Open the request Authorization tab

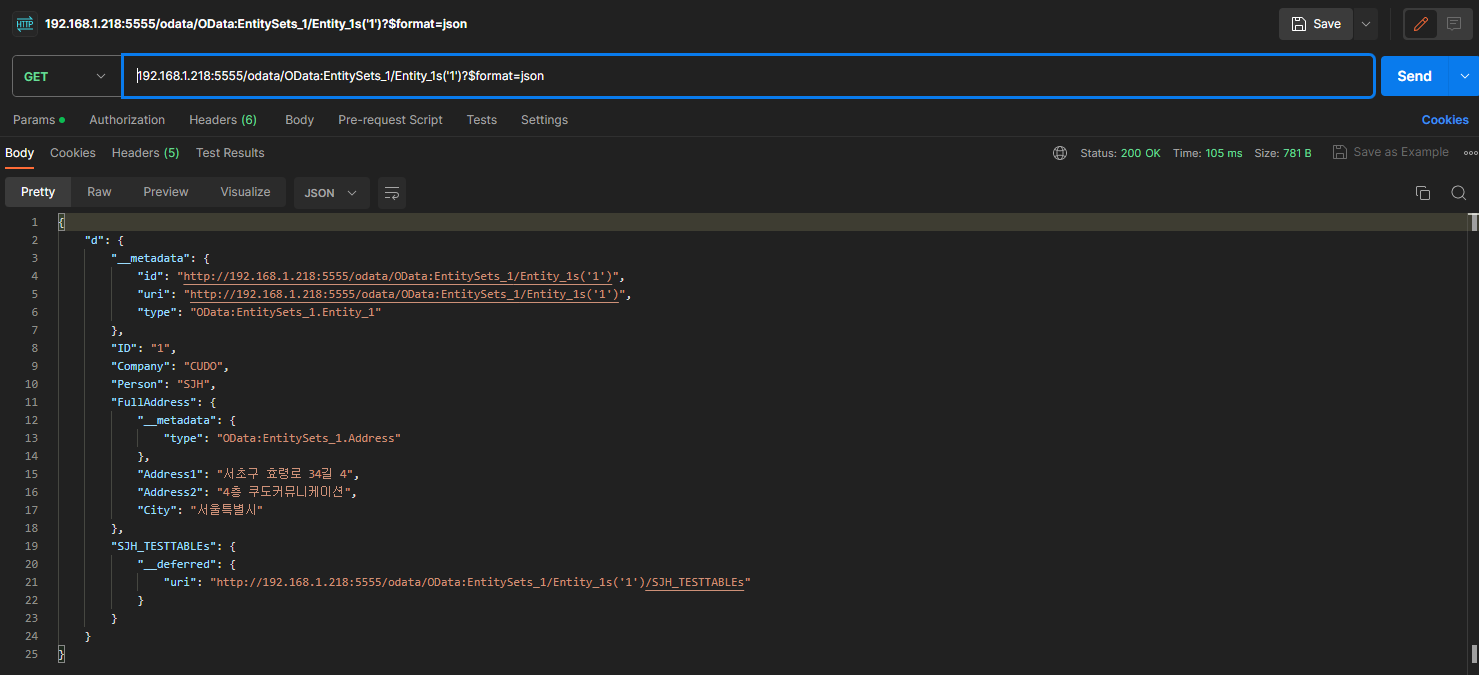tap(127, 120)
